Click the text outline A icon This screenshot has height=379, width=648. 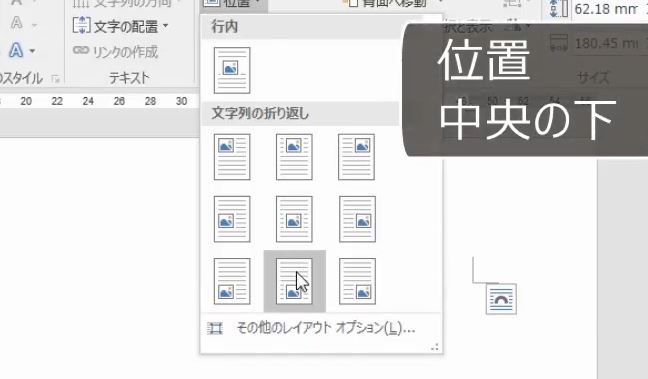pyautogui.click(x=17, y=24)
